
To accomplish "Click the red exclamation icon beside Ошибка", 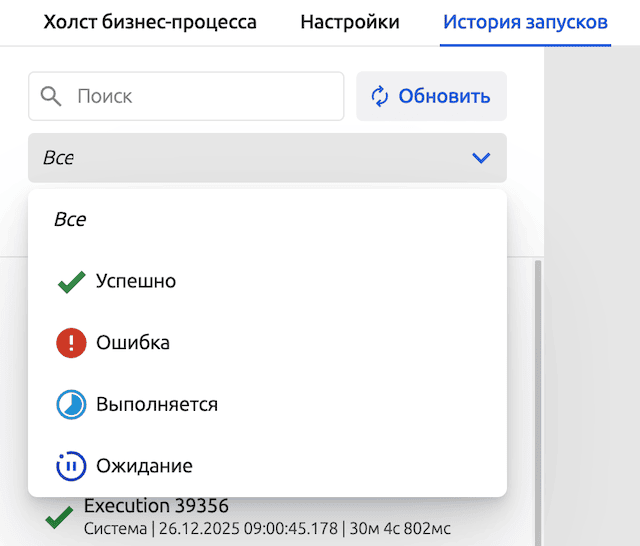I will click(x=71, y=343).
